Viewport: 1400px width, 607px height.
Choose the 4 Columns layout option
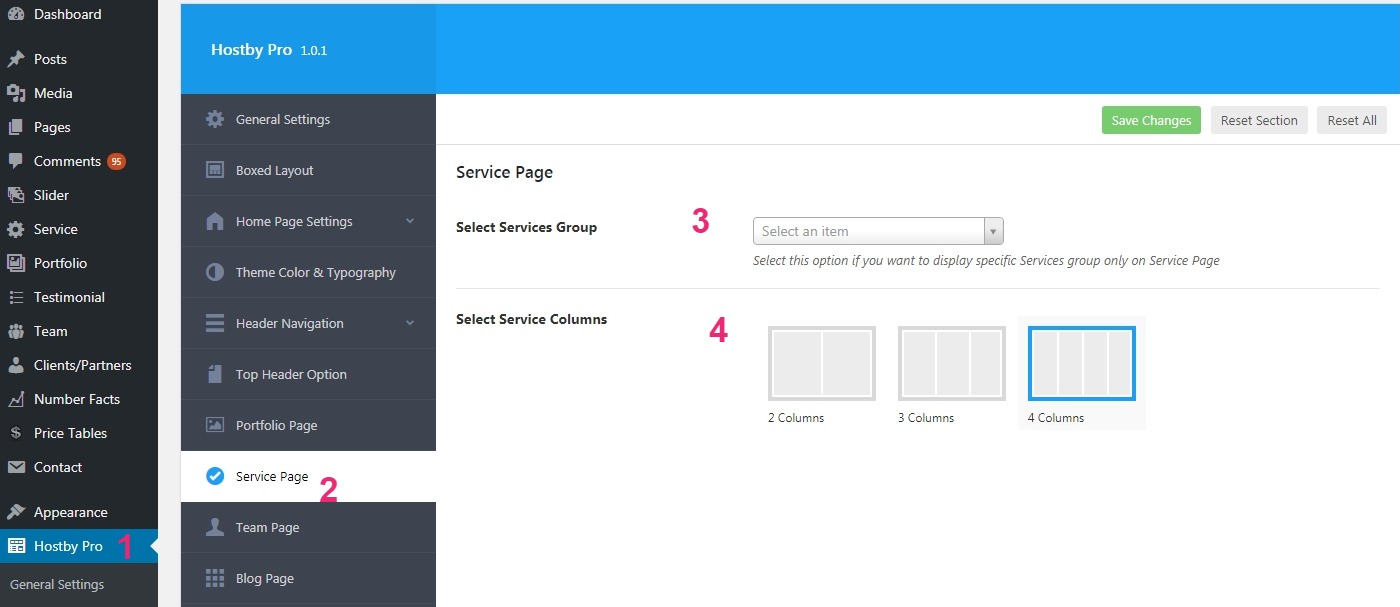click(1082, 363)
